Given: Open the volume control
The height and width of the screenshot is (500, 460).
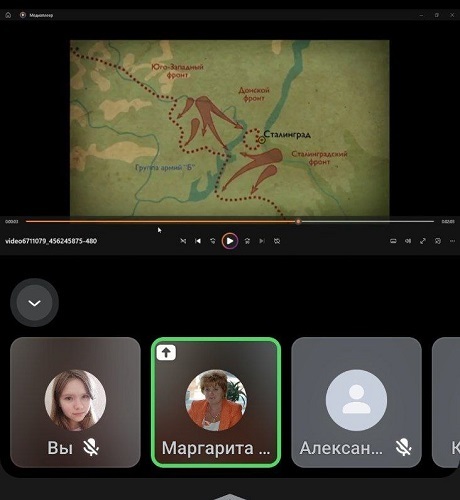Looking at the screenshot, I should [x=408, y=241].
